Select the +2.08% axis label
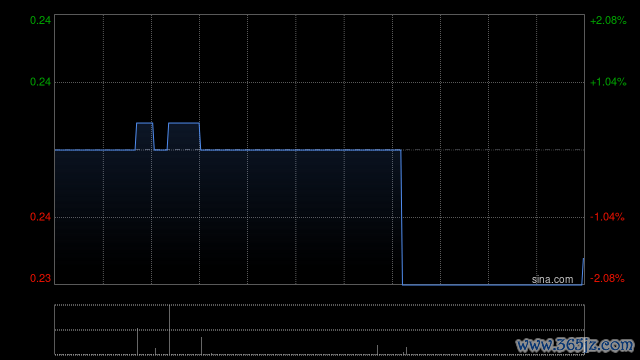Screen dimensions: 640x360 click(x=608, y=20)
